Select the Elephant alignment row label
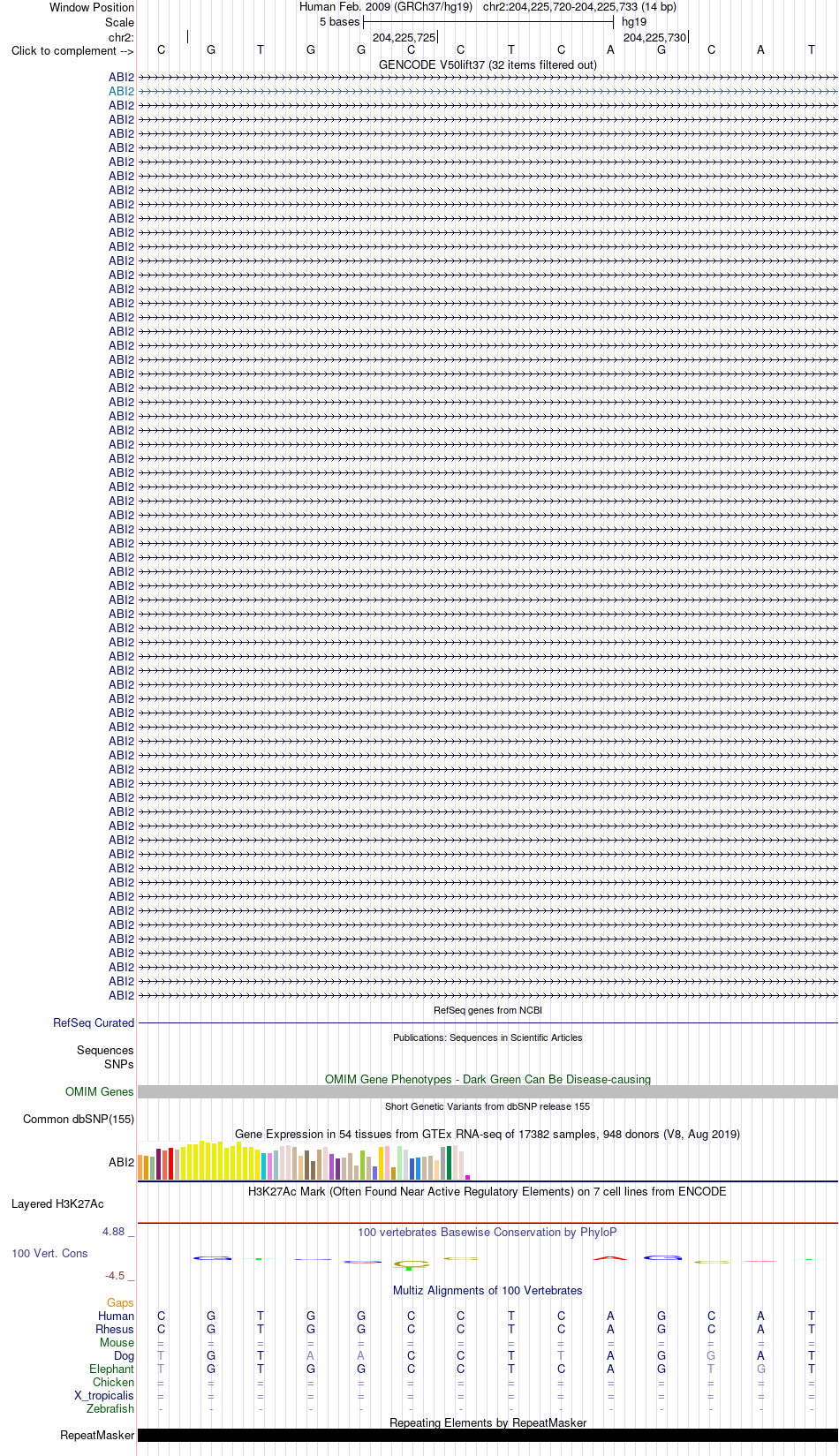Screen dimensions: 839x1456 112,1369
